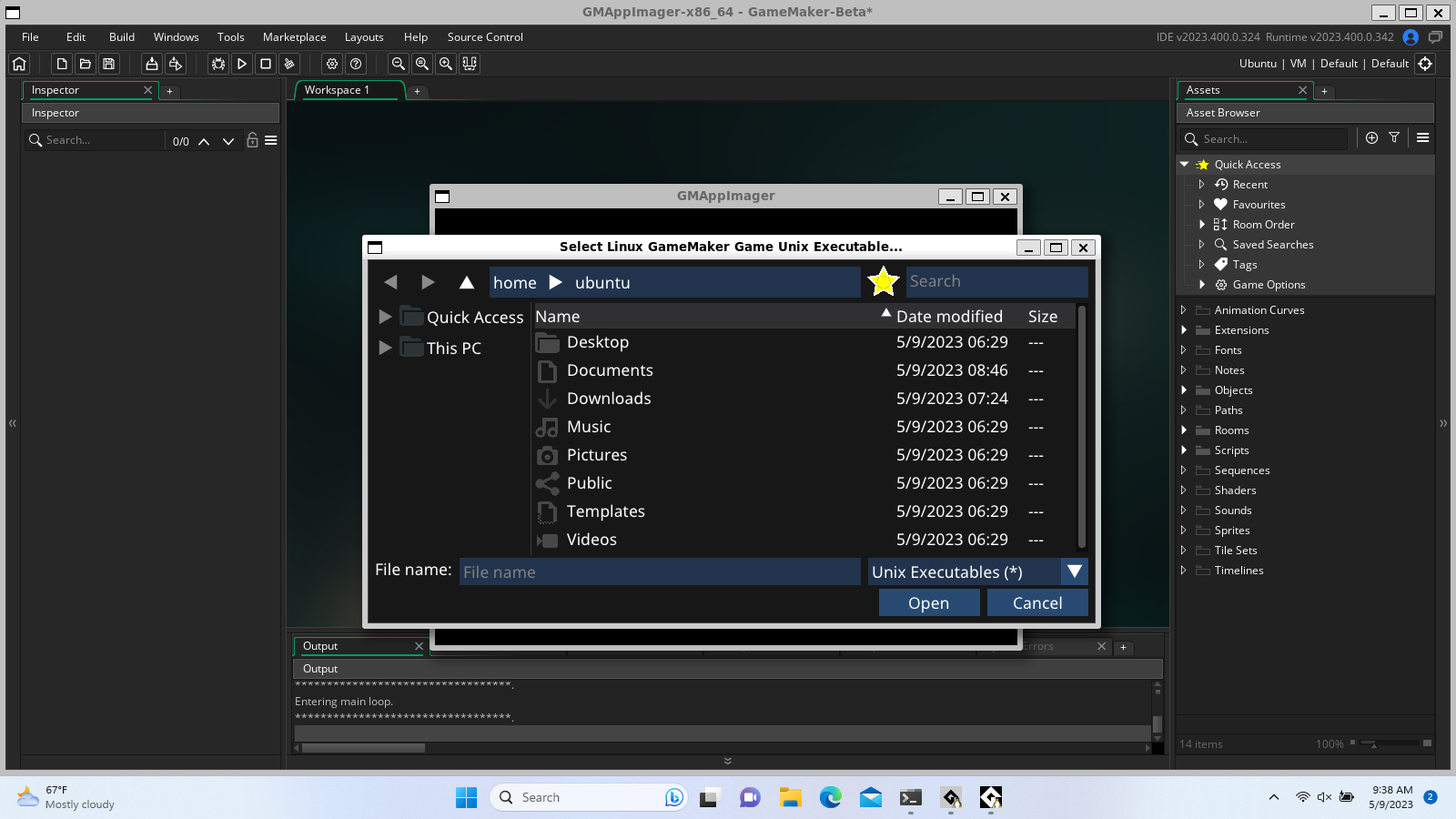Image resolution: width=1456 pixels, height=819 pixels.
Task: Stop the game with the stop icon
Action: tap(266, 64)
